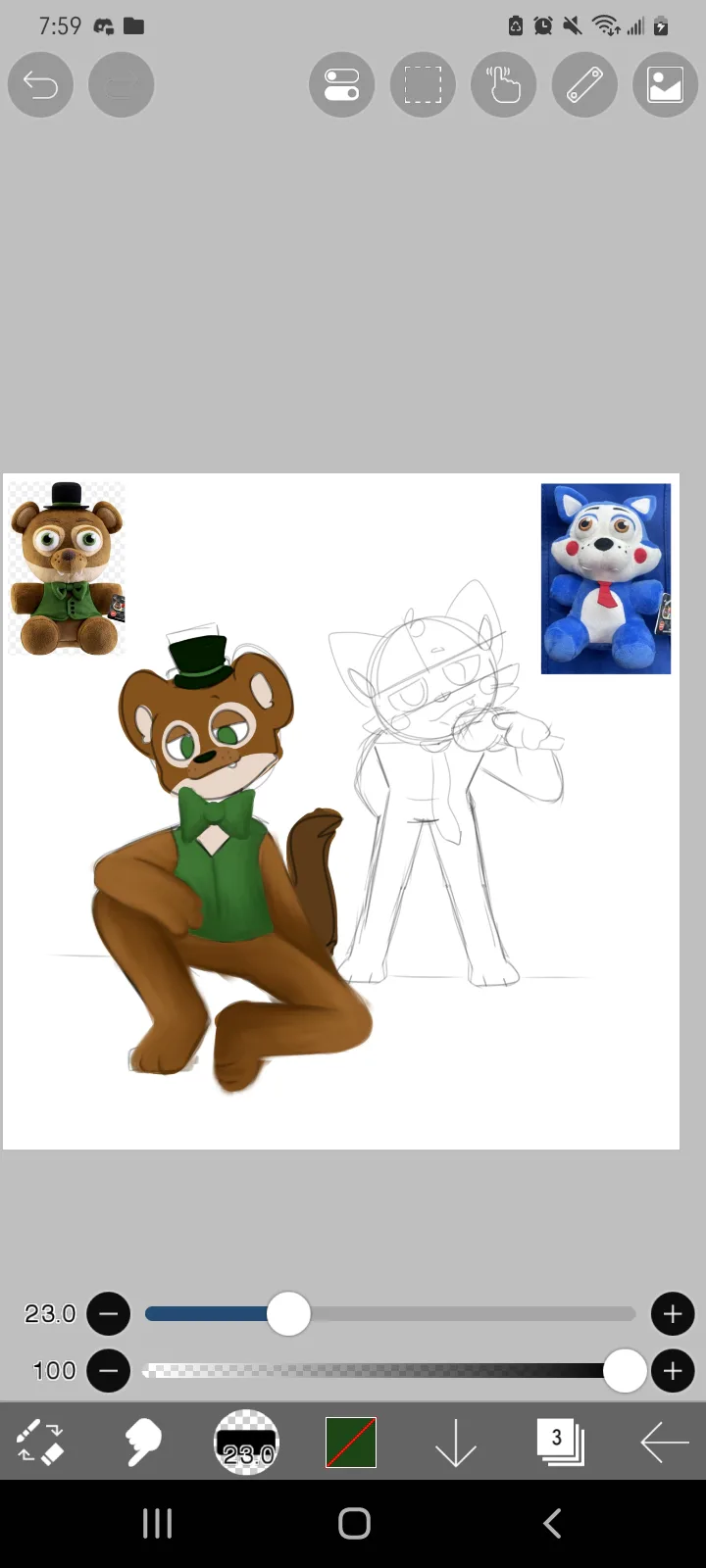This screenshot has height=1568, width=706.
Task: Tap the black top hat on drawing
Action: 199,661
